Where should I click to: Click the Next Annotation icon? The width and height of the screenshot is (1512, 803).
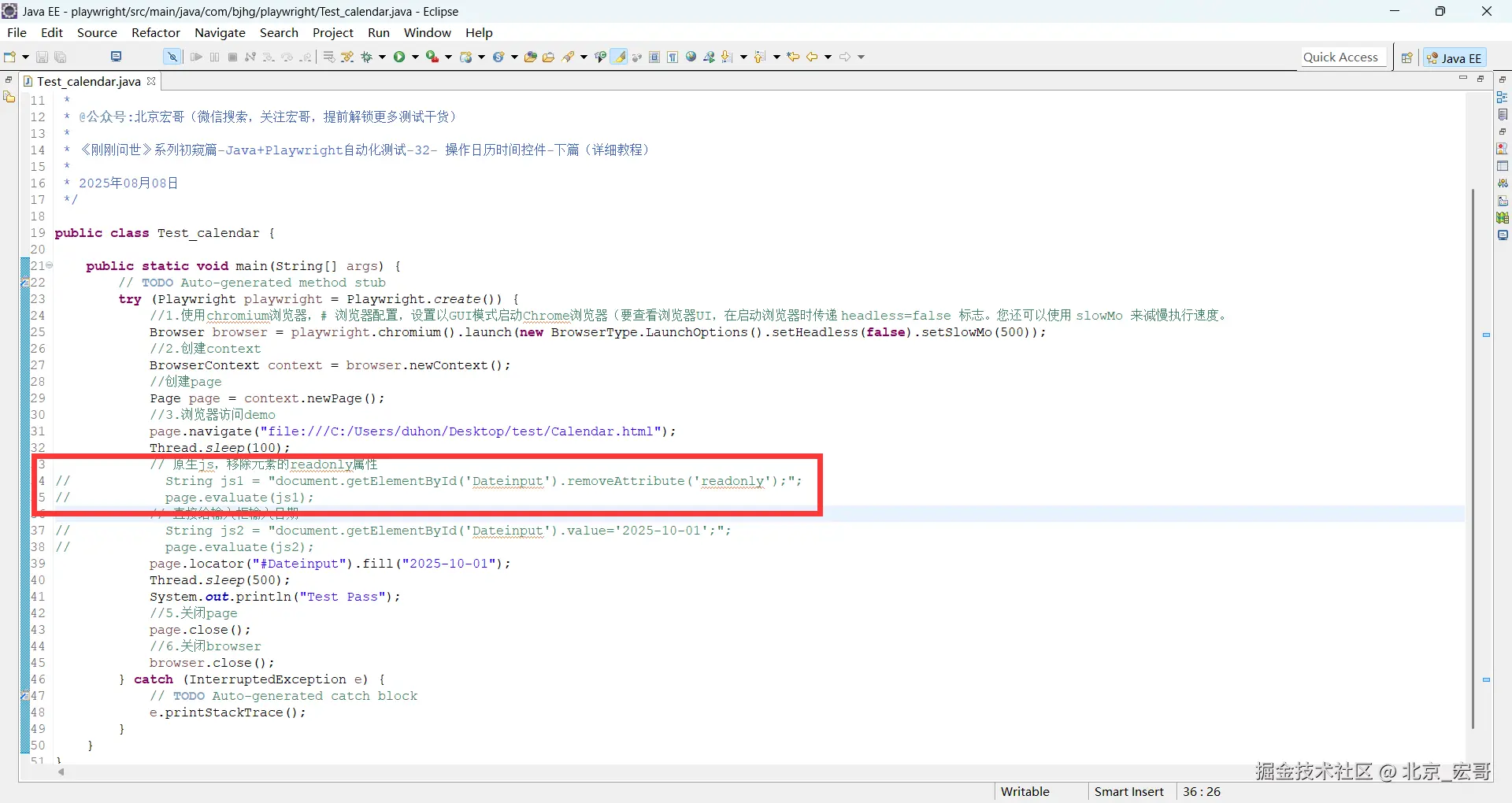click(727, 57)
